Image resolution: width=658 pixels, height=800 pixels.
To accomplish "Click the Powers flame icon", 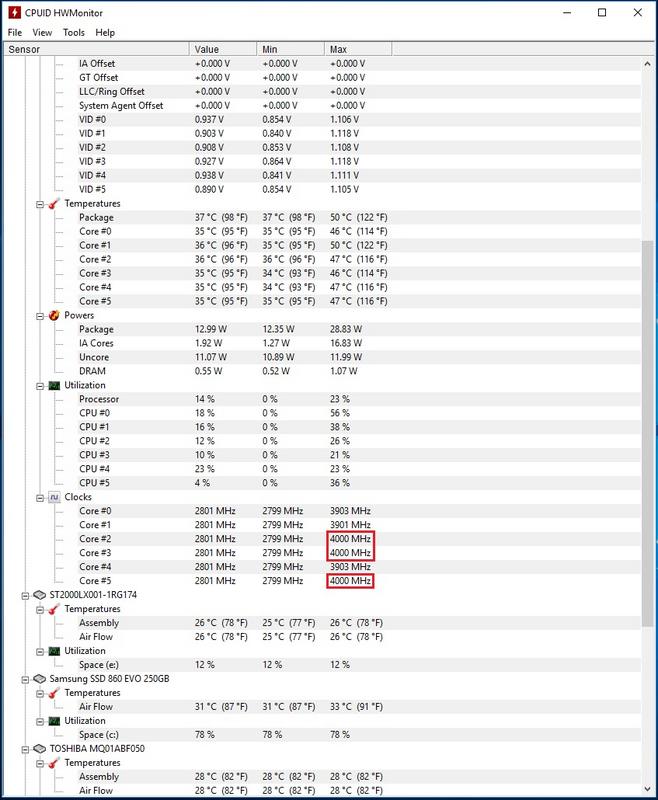I will point(54,315).
